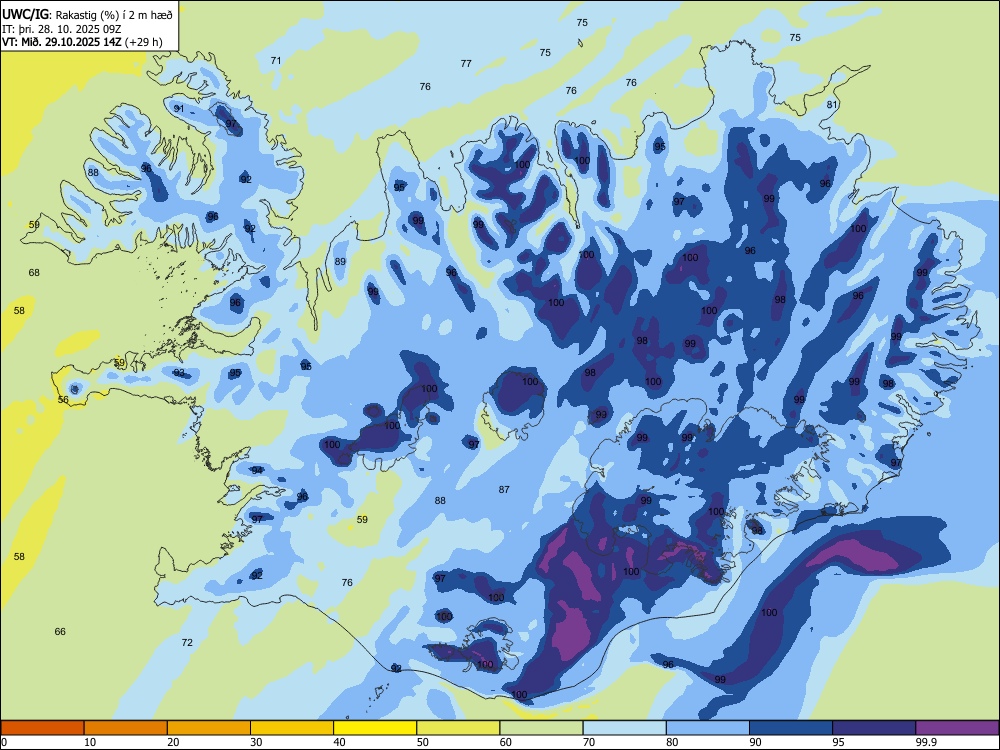The width and height of the screenshot is (1000, 750).
Task: Select the orange 10–20 legend swatch
Action: [x=126, y=728]
